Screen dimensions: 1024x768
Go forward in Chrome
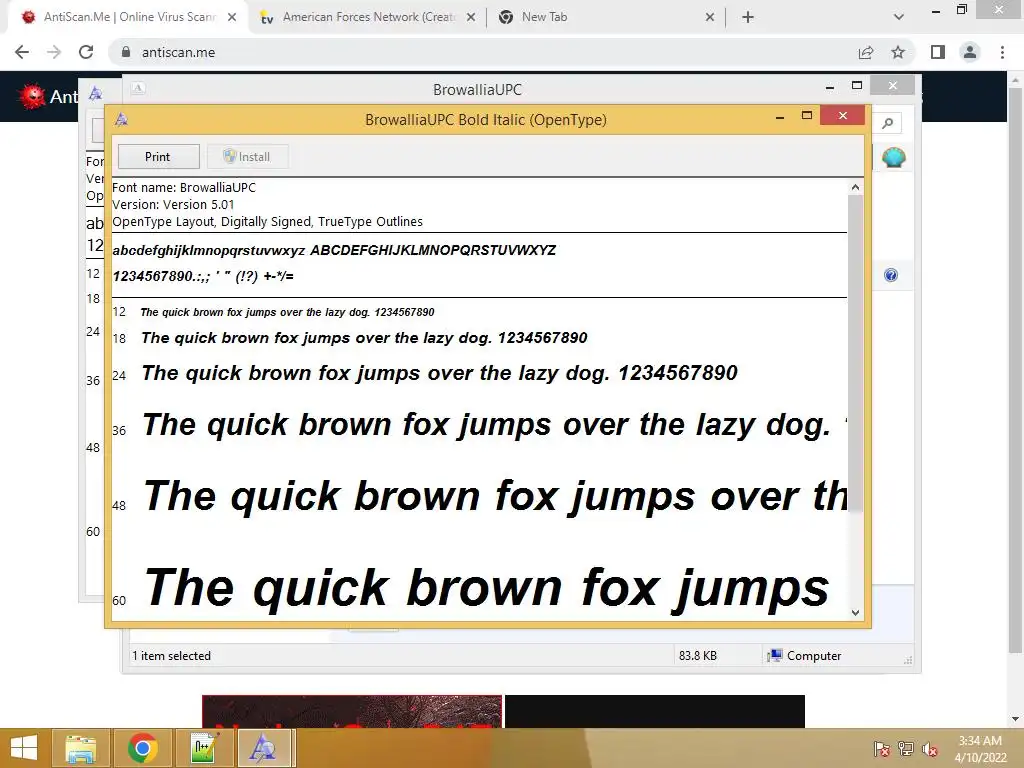point(54,52)
